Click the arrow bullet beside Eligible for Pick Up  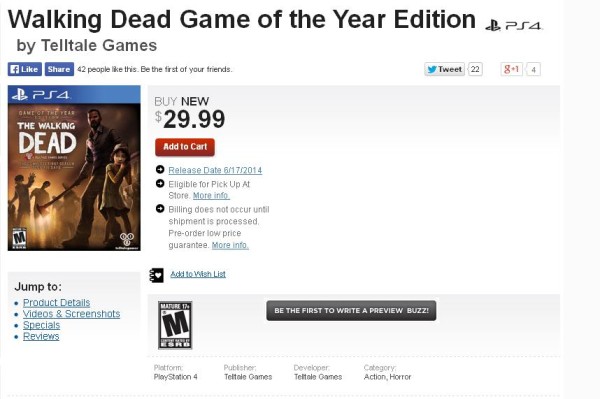[160, 184]
